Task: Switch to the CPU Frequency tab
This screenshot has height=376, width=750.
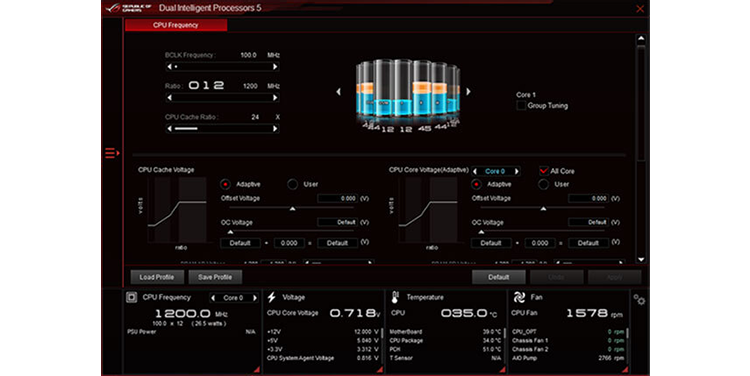Action: point(176,25)
